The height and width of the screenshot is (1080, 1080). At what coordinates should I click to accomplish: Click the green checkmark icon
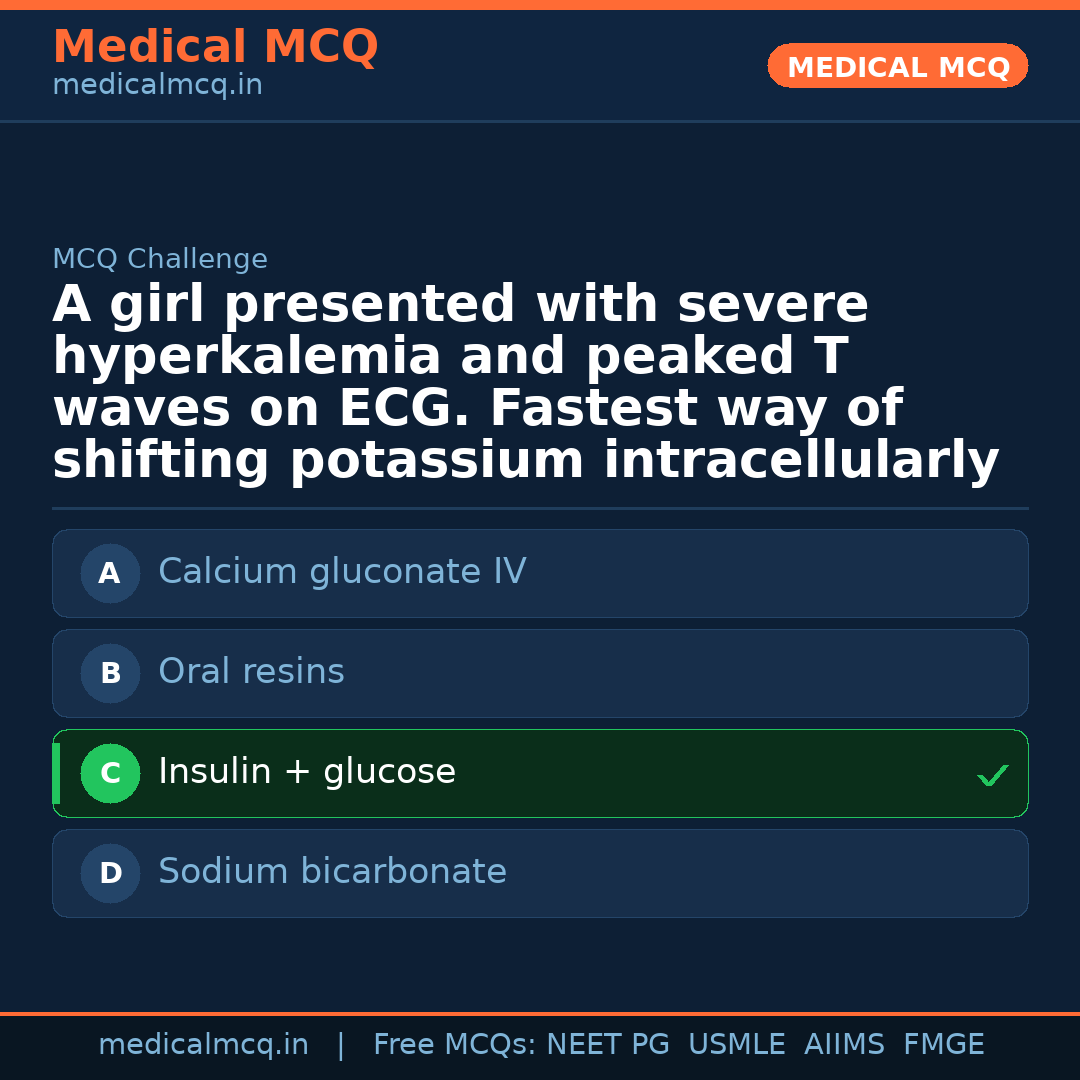992,775
